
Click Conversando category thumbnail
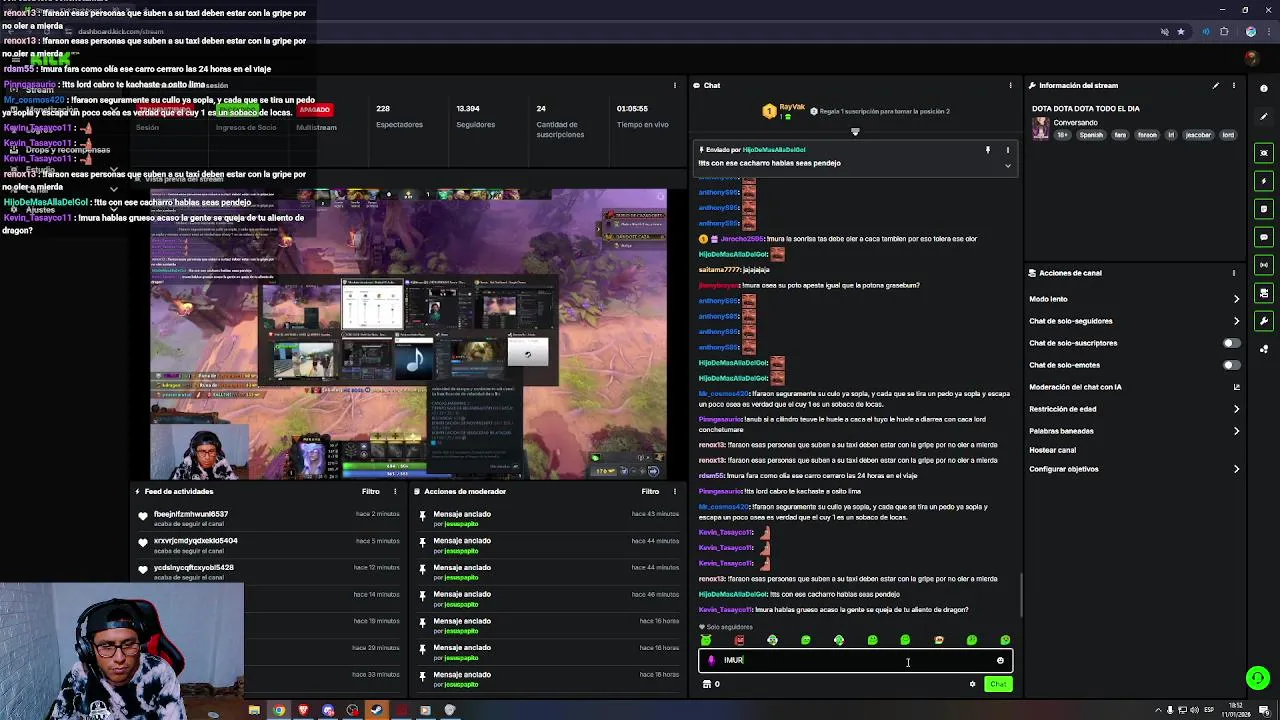click(x=1041, y=129)
